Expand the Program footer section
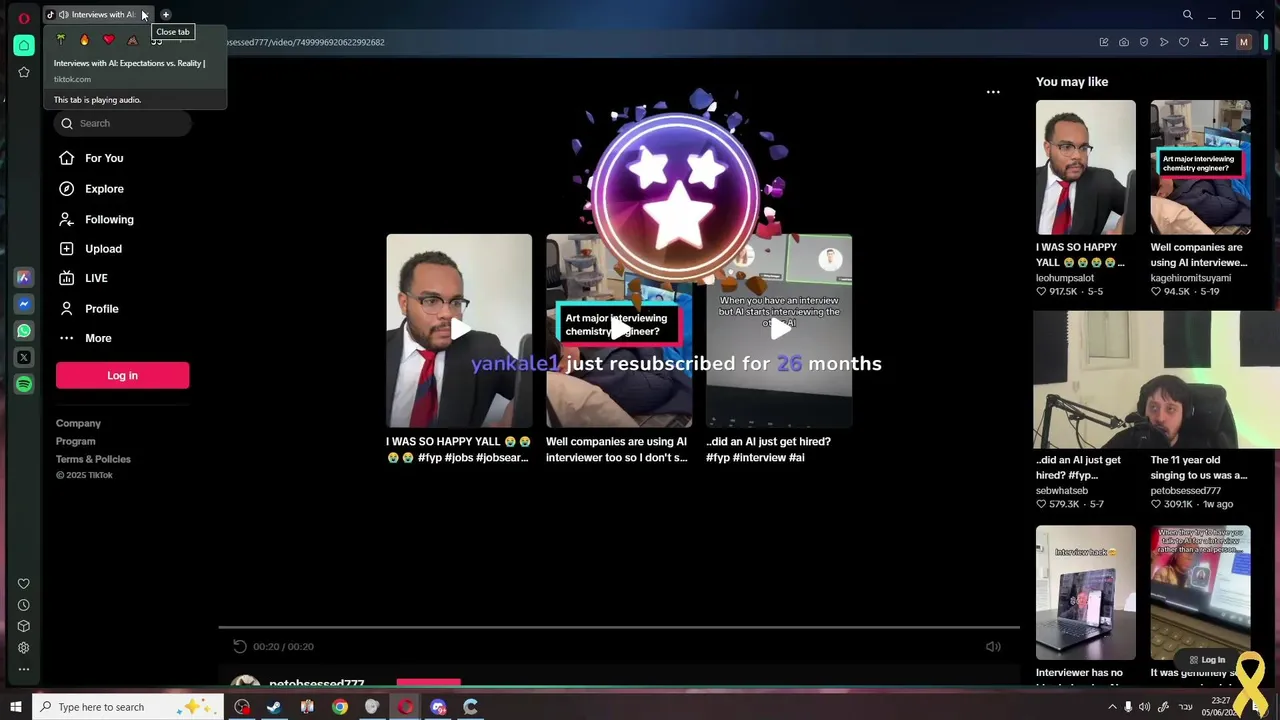This screenshot has width=1280, height=720. (76, 441)
